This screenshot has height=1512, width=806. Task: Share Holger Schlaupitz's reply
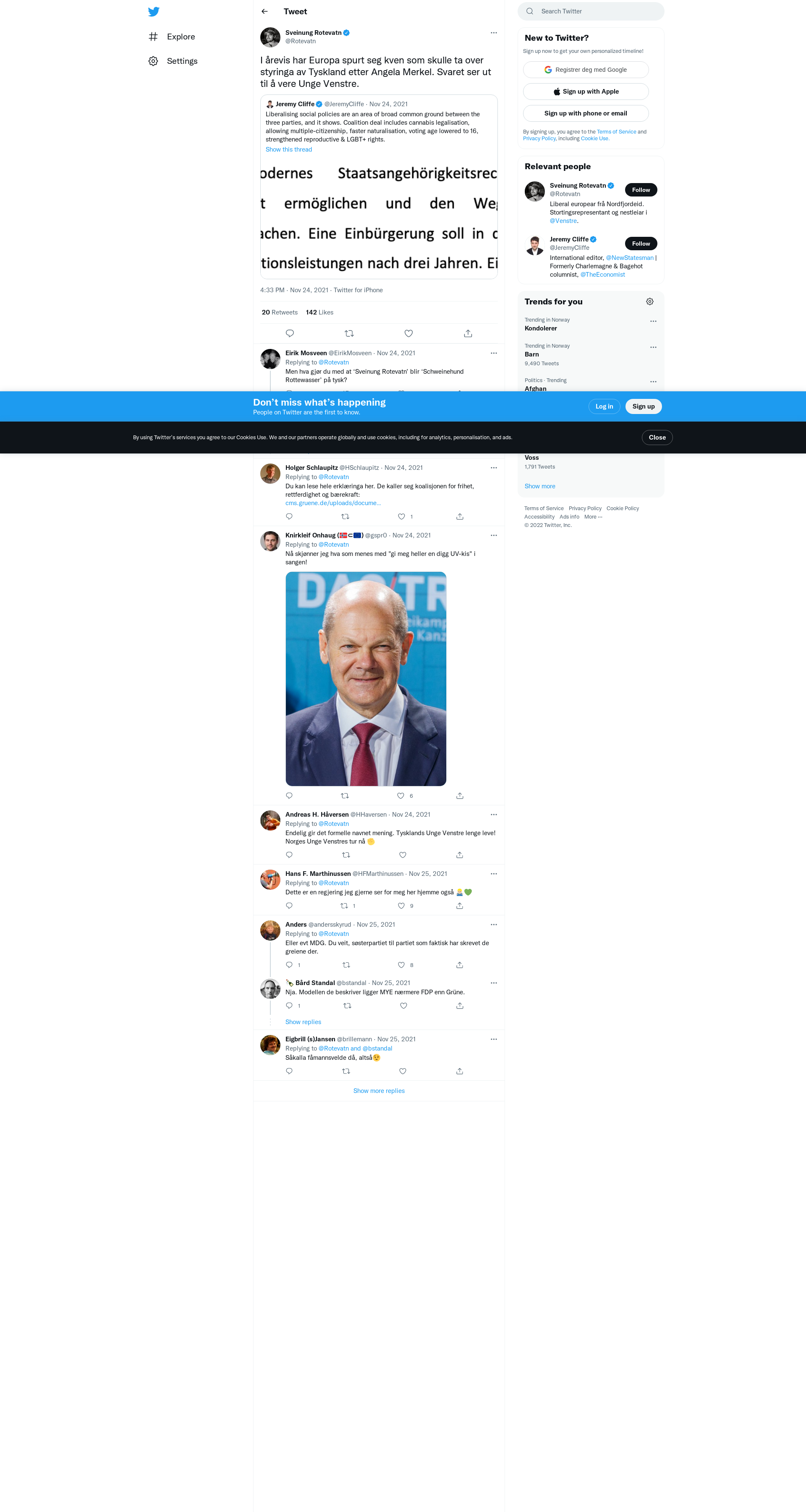(460, 516)
